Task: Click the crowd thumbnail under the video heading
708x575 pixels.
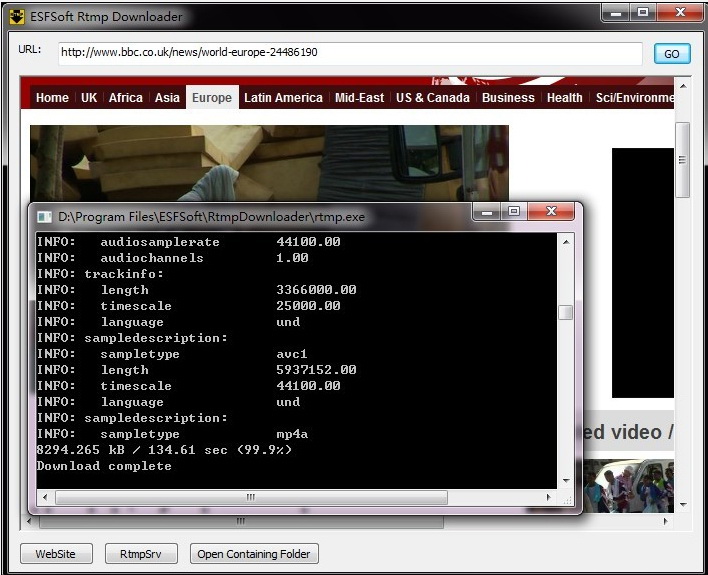Action: click(x=629, y=486)
